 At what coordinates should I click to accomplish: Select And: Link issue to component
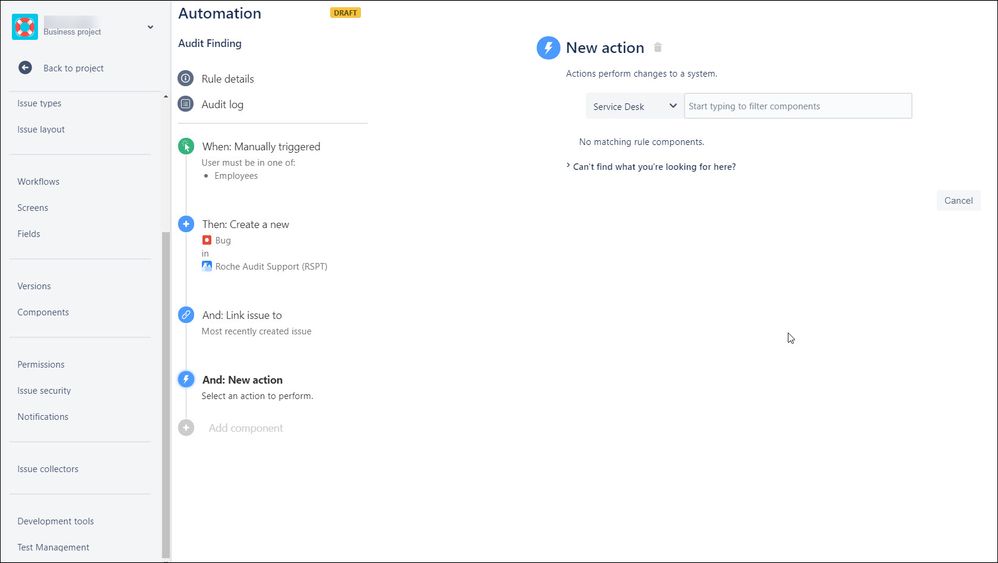pyautogui.click(x=242, y=315)
